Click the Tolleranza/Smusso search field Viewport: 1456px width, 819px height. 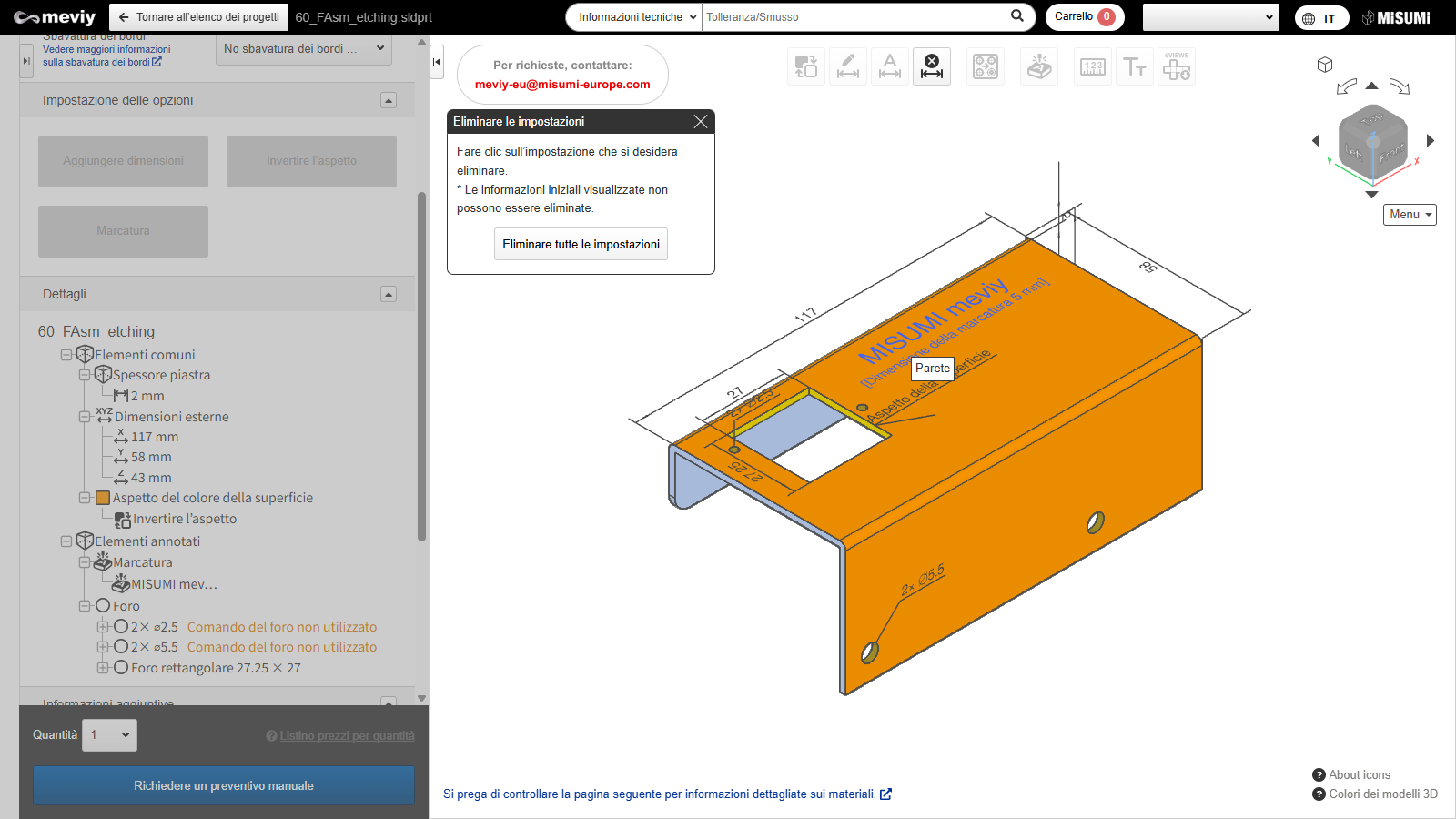pos(855,17)
